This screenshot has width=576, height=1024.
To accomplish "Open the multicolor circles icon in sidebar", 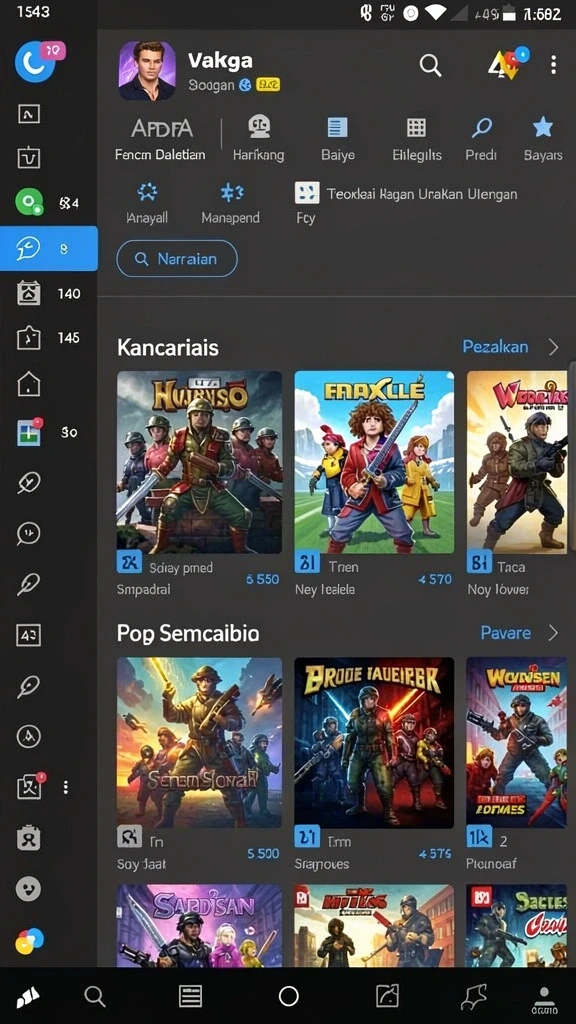I will 29,941.
